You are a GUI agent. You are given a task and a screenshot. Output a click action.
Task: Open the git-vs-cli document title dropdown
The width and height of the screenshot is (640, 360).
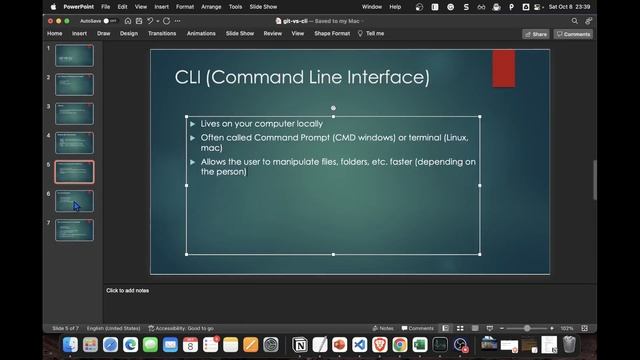[362, 21]
